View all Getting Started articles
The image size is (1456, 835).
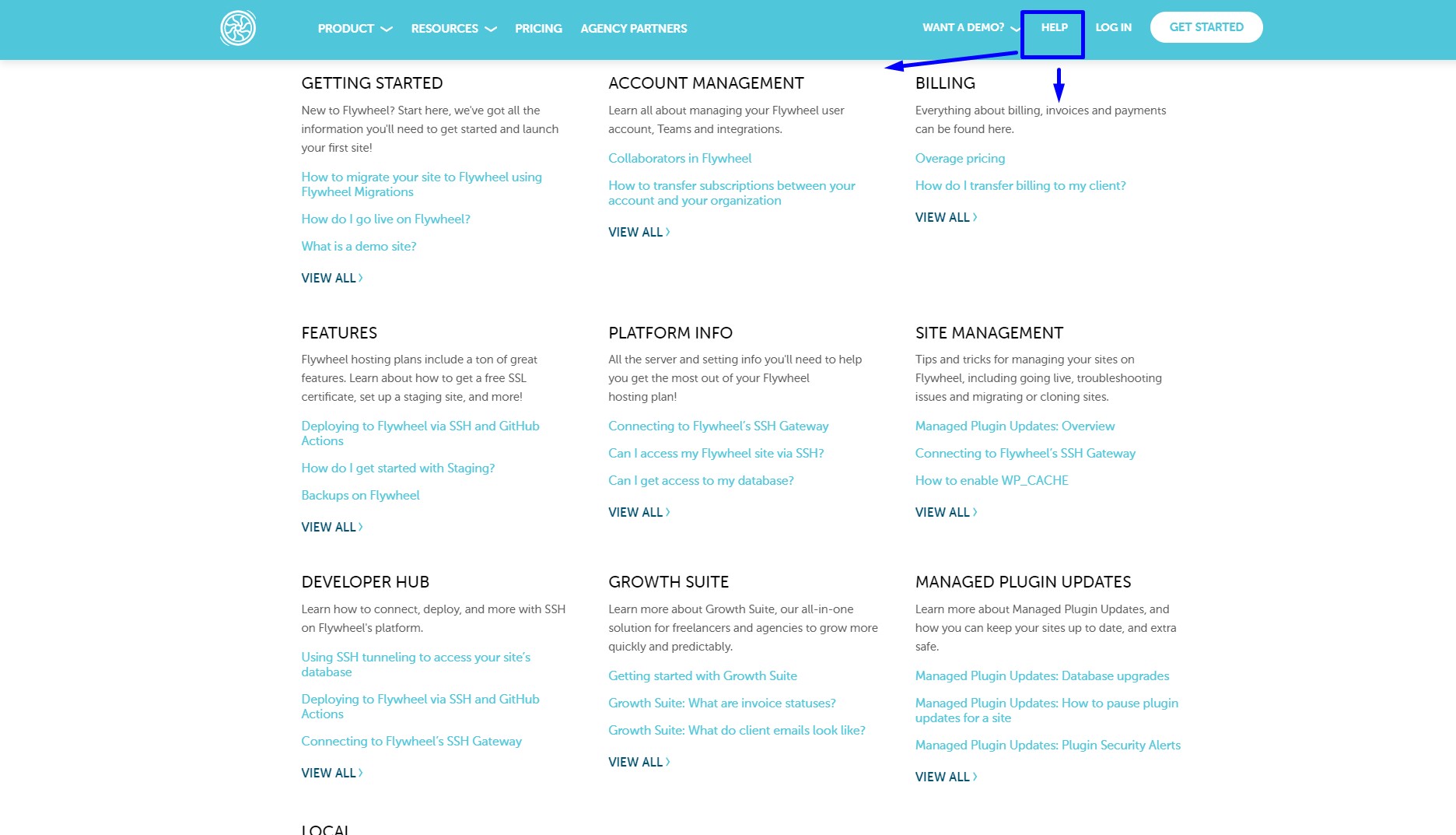point(332,278)
